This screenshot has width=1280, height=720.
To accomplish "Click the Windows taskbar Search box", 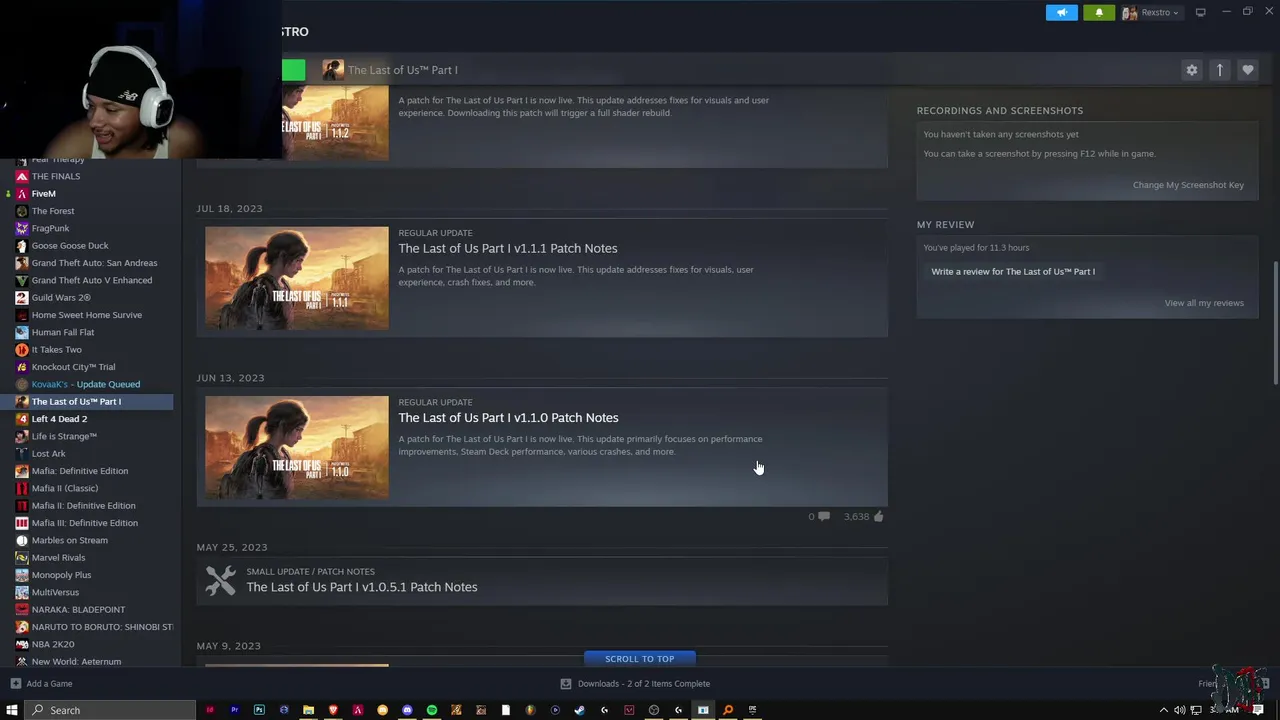I will pyautogui.click(x=110, y=710).
